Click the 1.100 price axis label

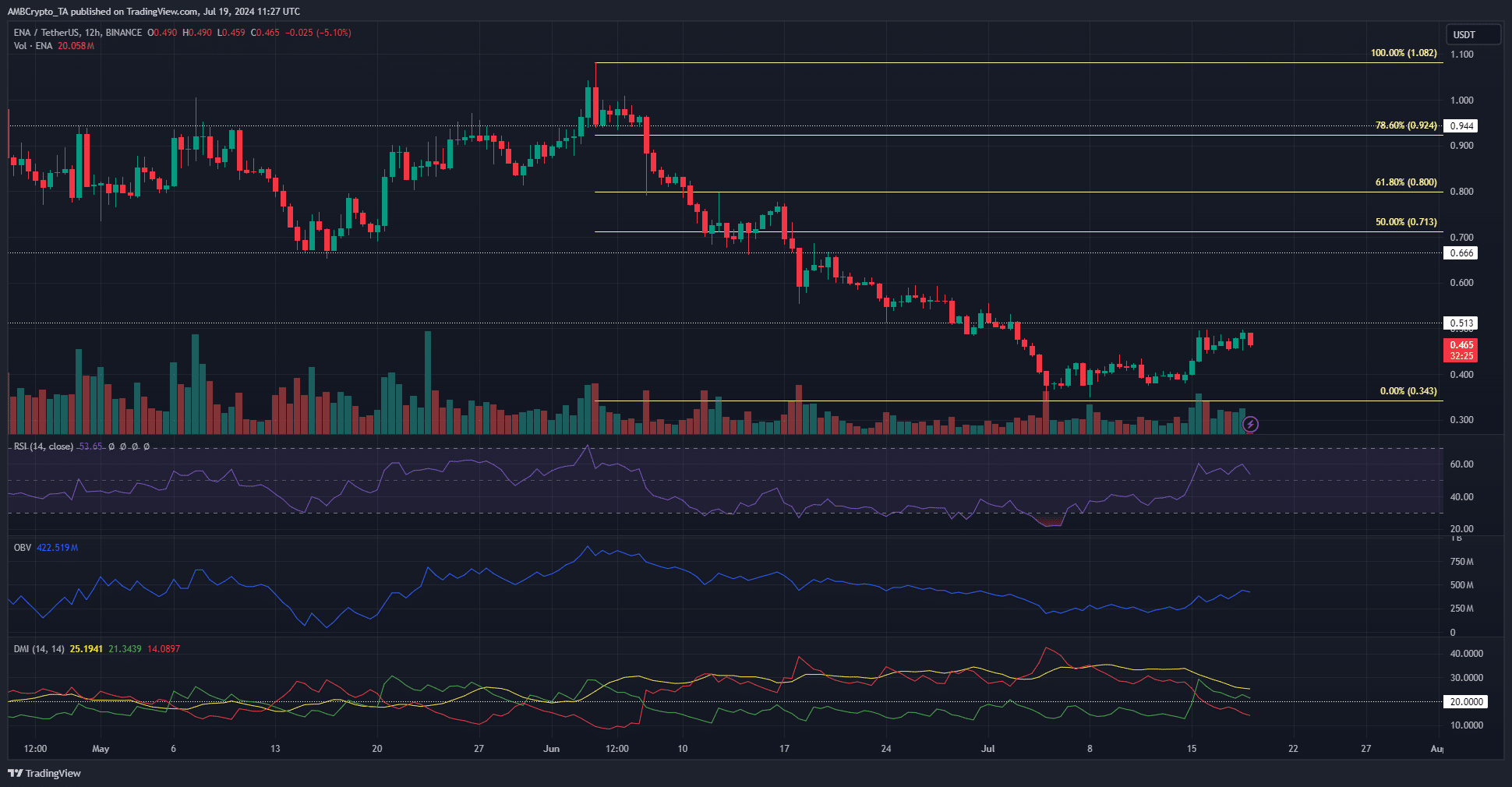(1461, 55)
